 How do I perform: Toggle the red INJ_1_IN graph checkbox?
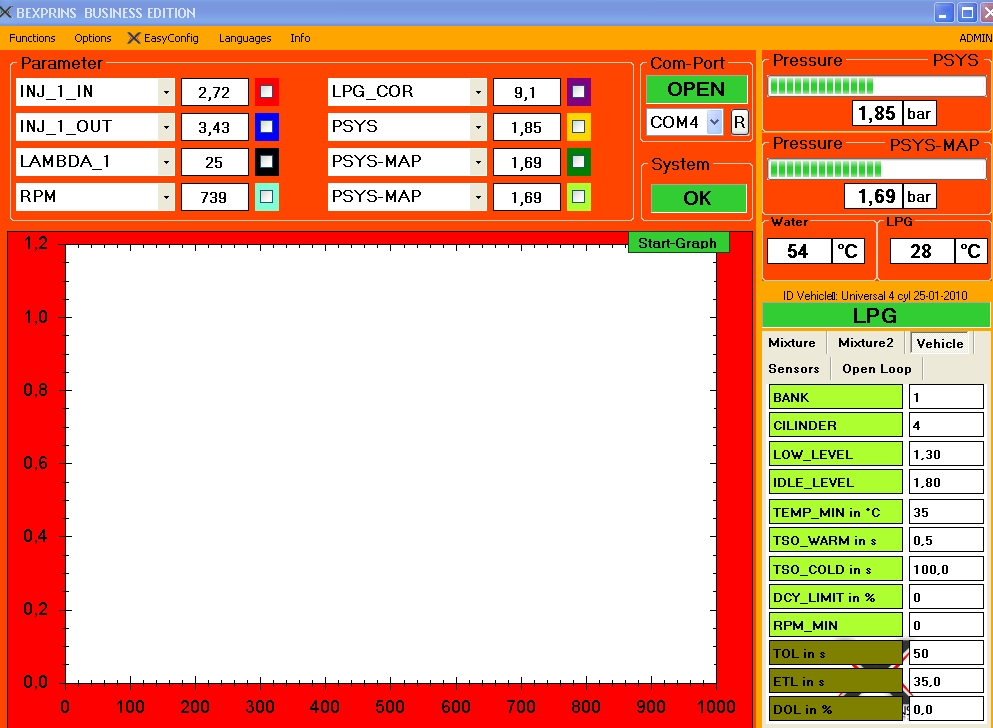266,92
